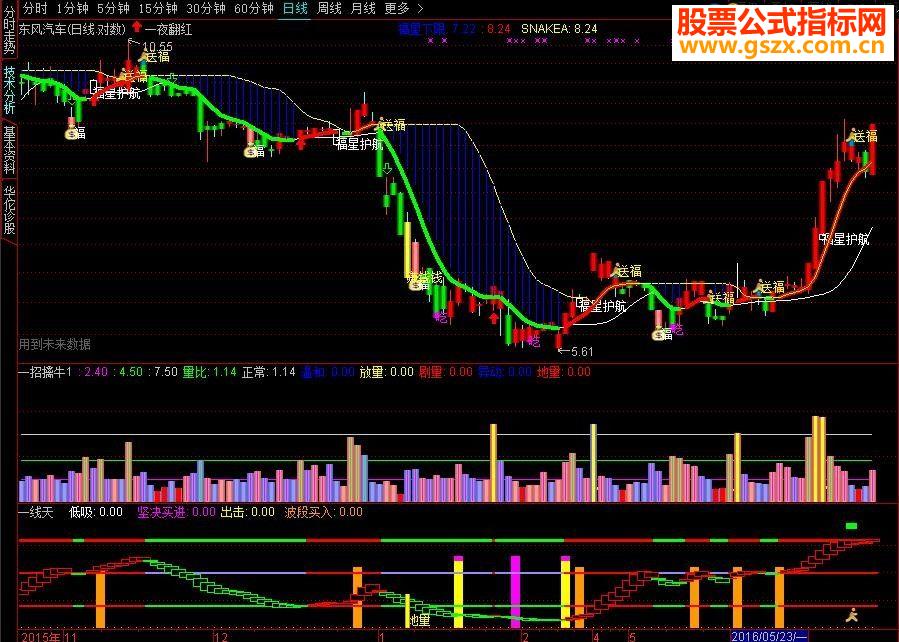
Task: Click the SNAKEA: 8.24 value label
Action: coord(559,29)
